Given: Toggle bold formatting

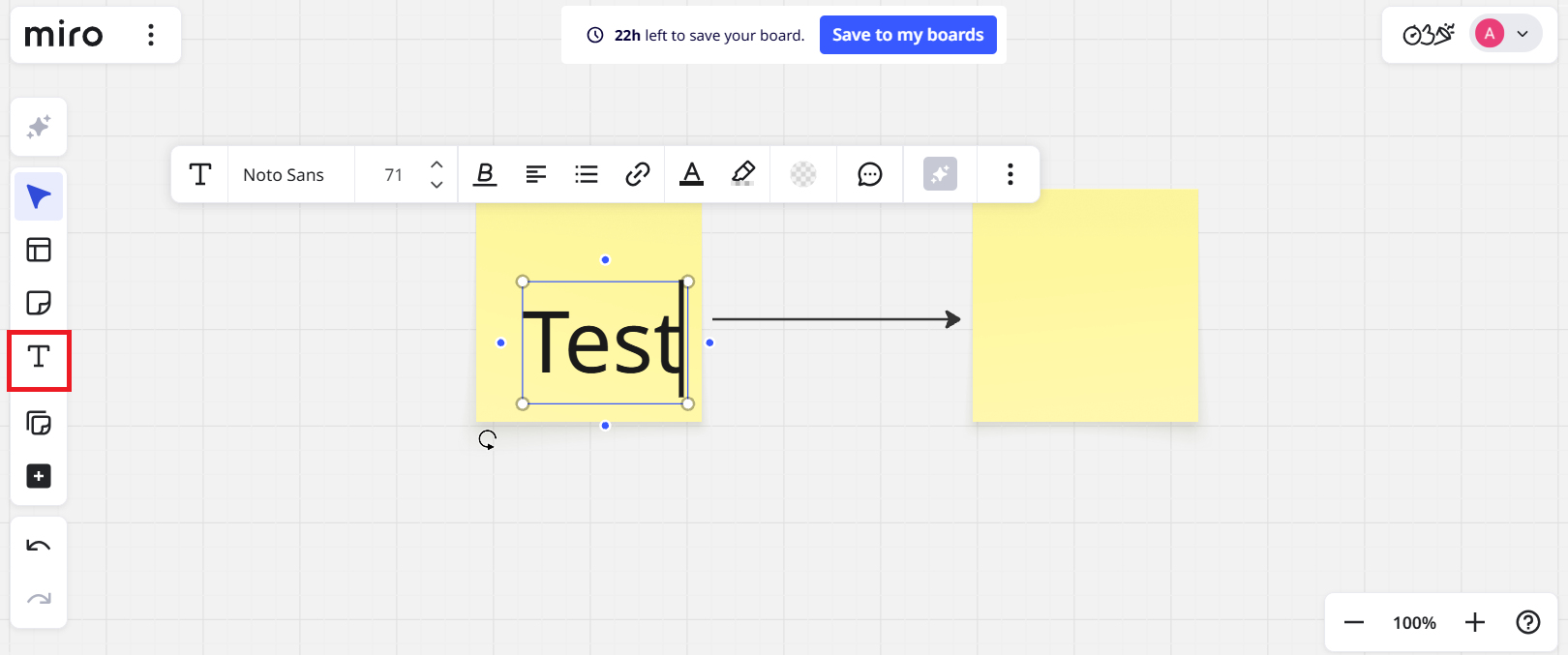Looking at the screenshot, I should pyautogui.click(x=485, y=174).
